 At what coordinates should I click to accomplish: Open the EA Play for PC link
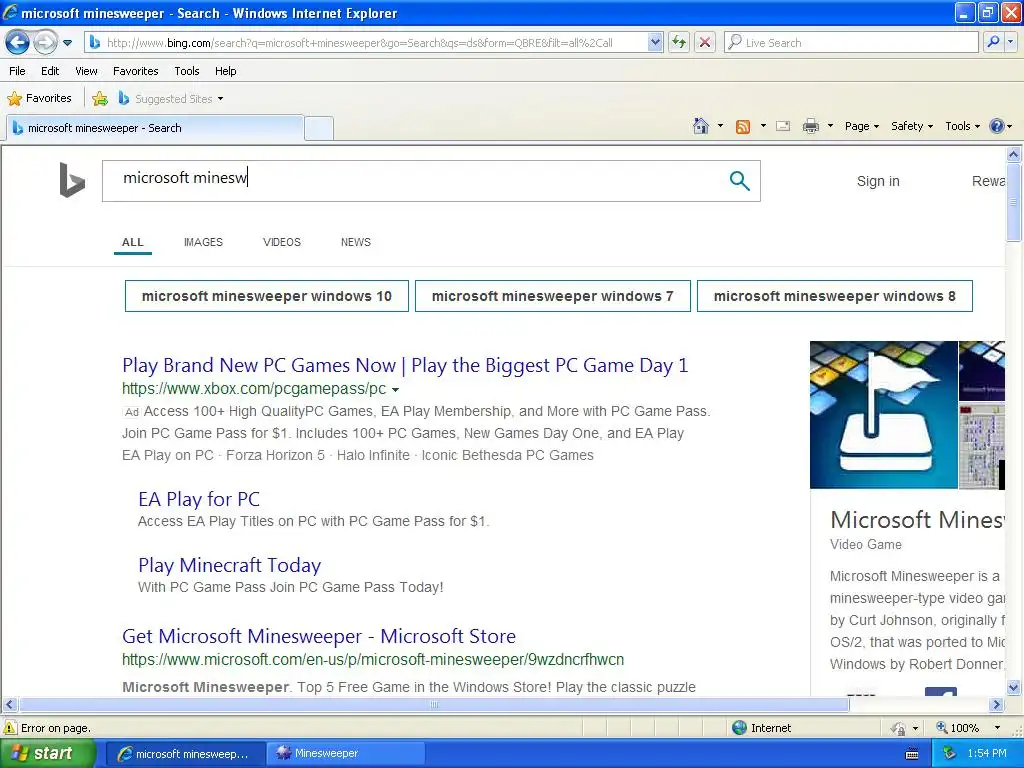coord(199,499)
